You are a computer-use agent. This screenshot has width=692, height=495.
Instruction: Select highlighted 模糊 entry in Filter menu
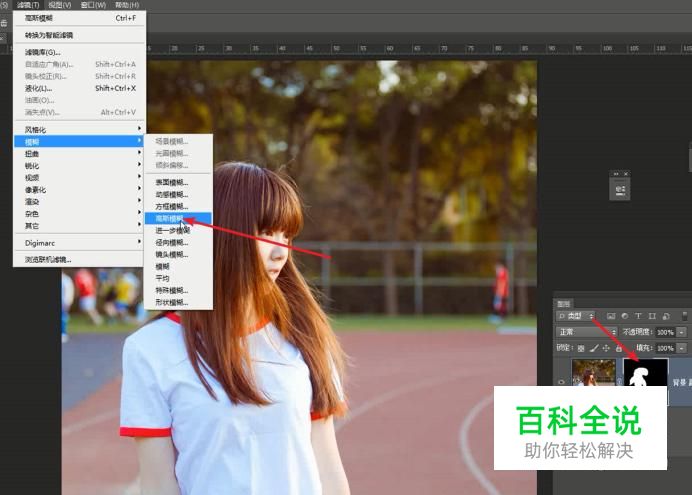79,142
